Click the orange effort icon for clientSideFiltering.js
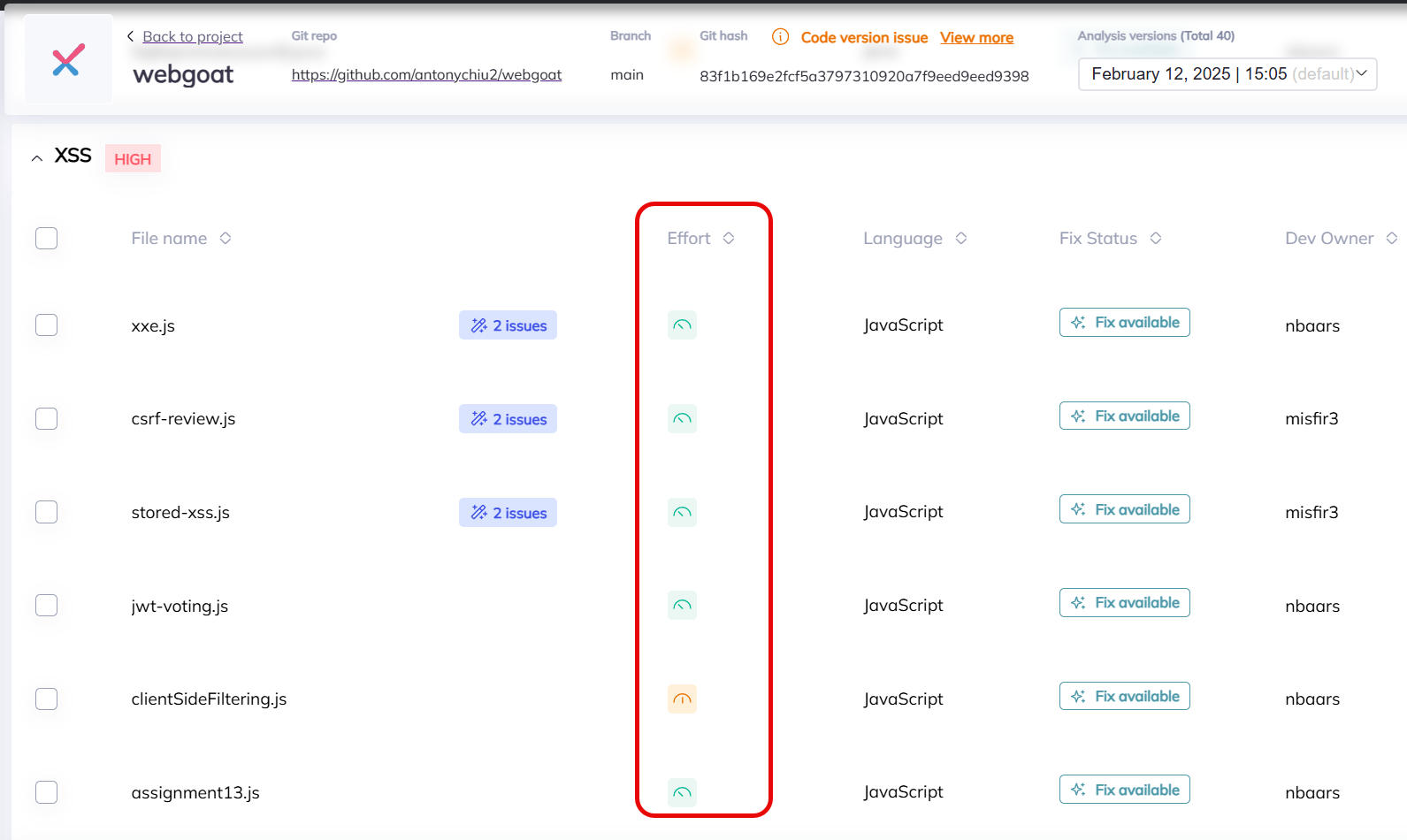The height and width of the screenshot is (840, 1407). [x=682, y=699]
